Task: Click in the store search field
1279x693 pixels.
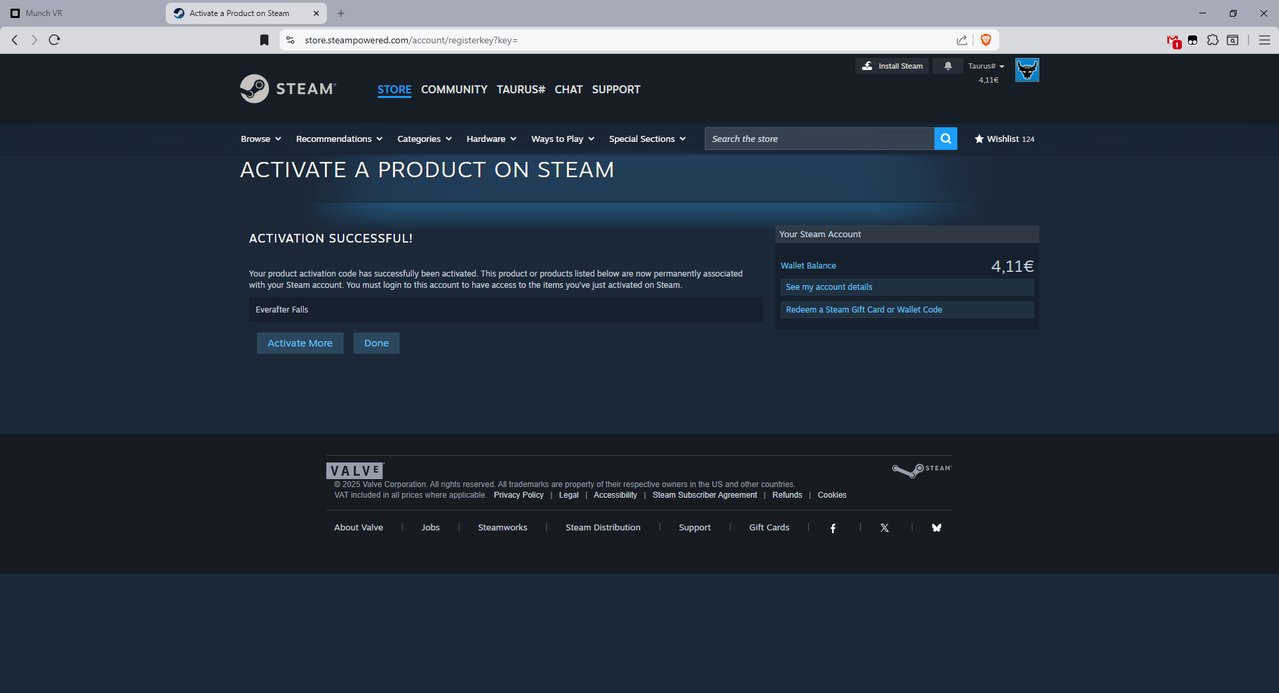Action: click(x=820, y=139)
